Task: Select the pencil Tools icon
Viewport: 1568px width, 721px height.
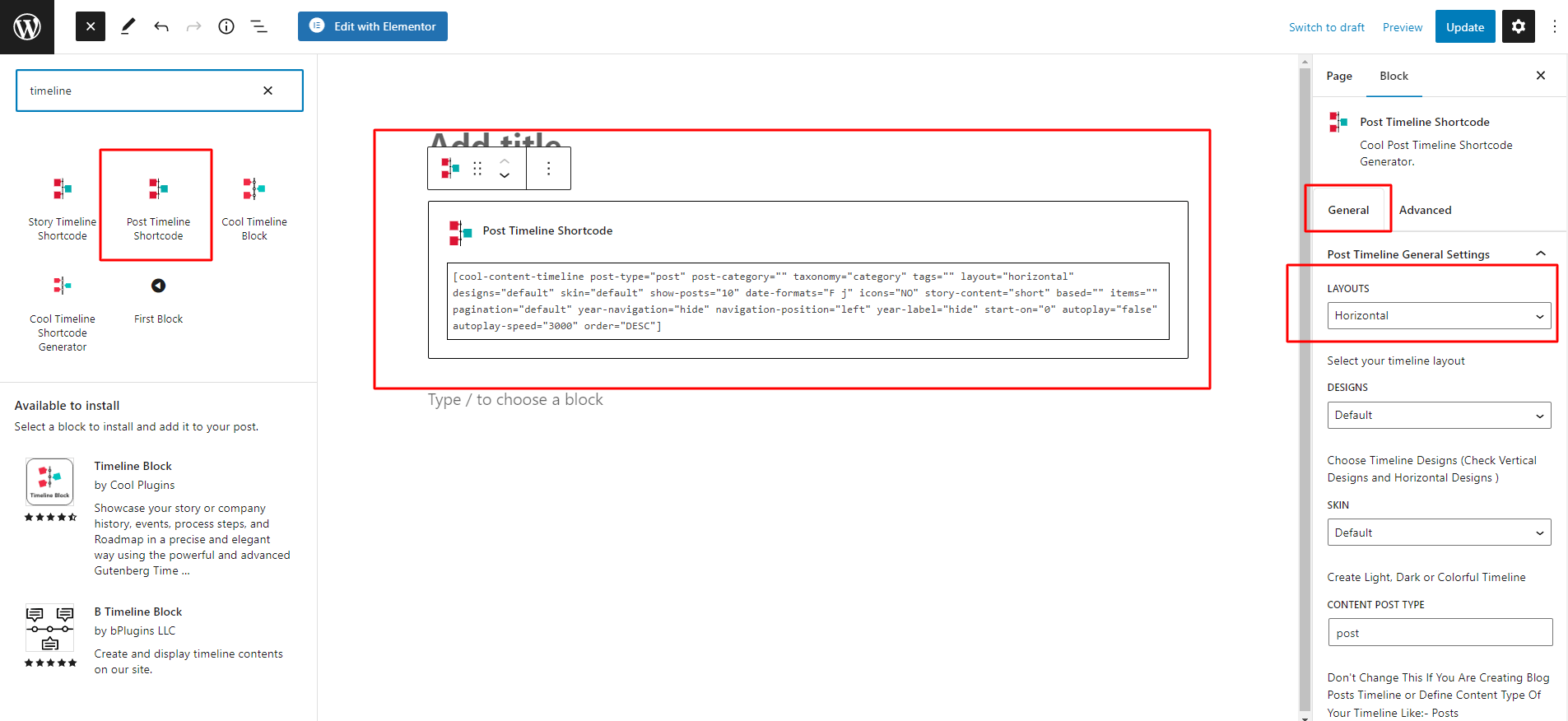Action: [128, 26]
